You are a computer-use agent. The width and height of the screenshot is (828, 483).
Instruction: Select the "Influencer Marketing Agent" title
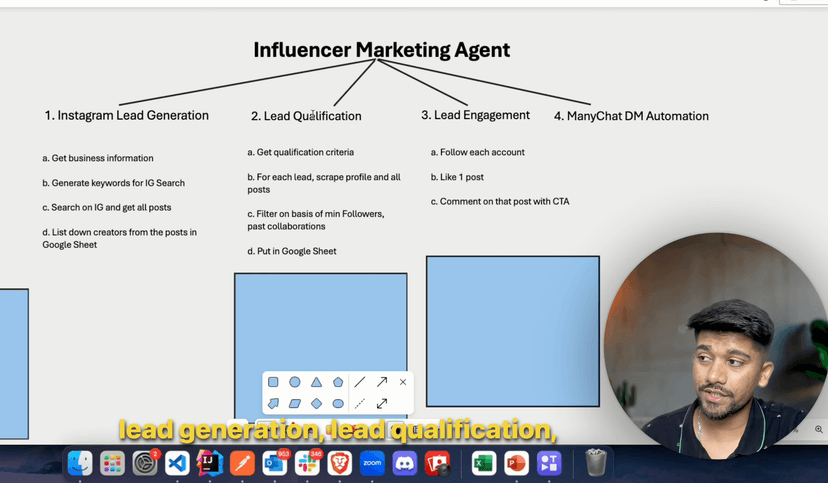pos(382,50)
